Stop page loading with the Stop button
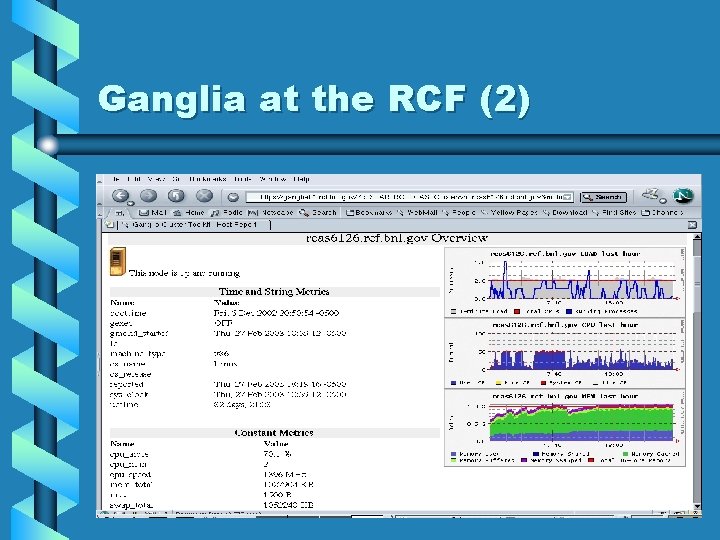Viewport: 720px width, 540px height. (x=204, y=196)
